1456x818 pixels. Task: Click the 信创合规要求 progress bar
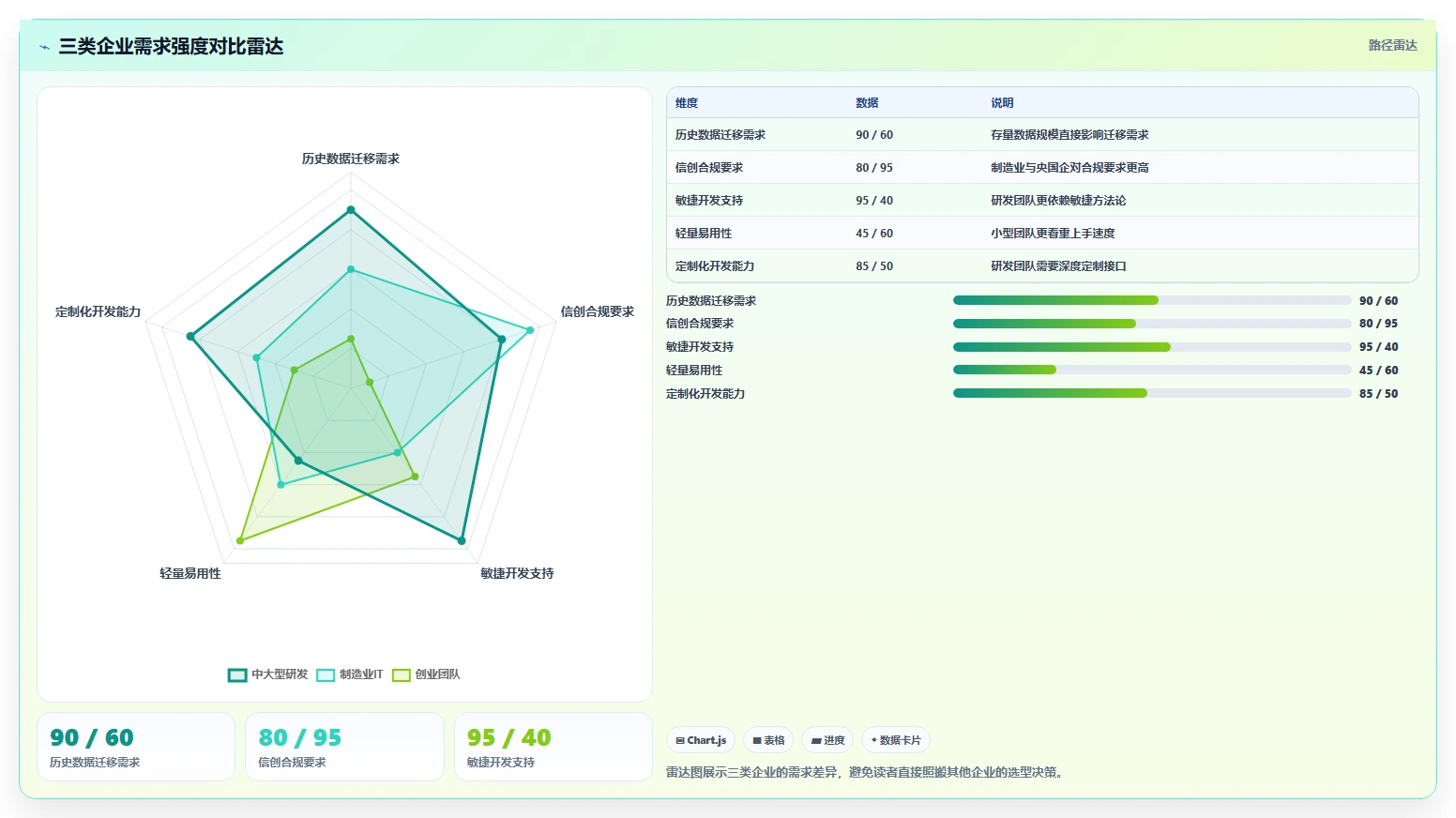point(1152,324)
